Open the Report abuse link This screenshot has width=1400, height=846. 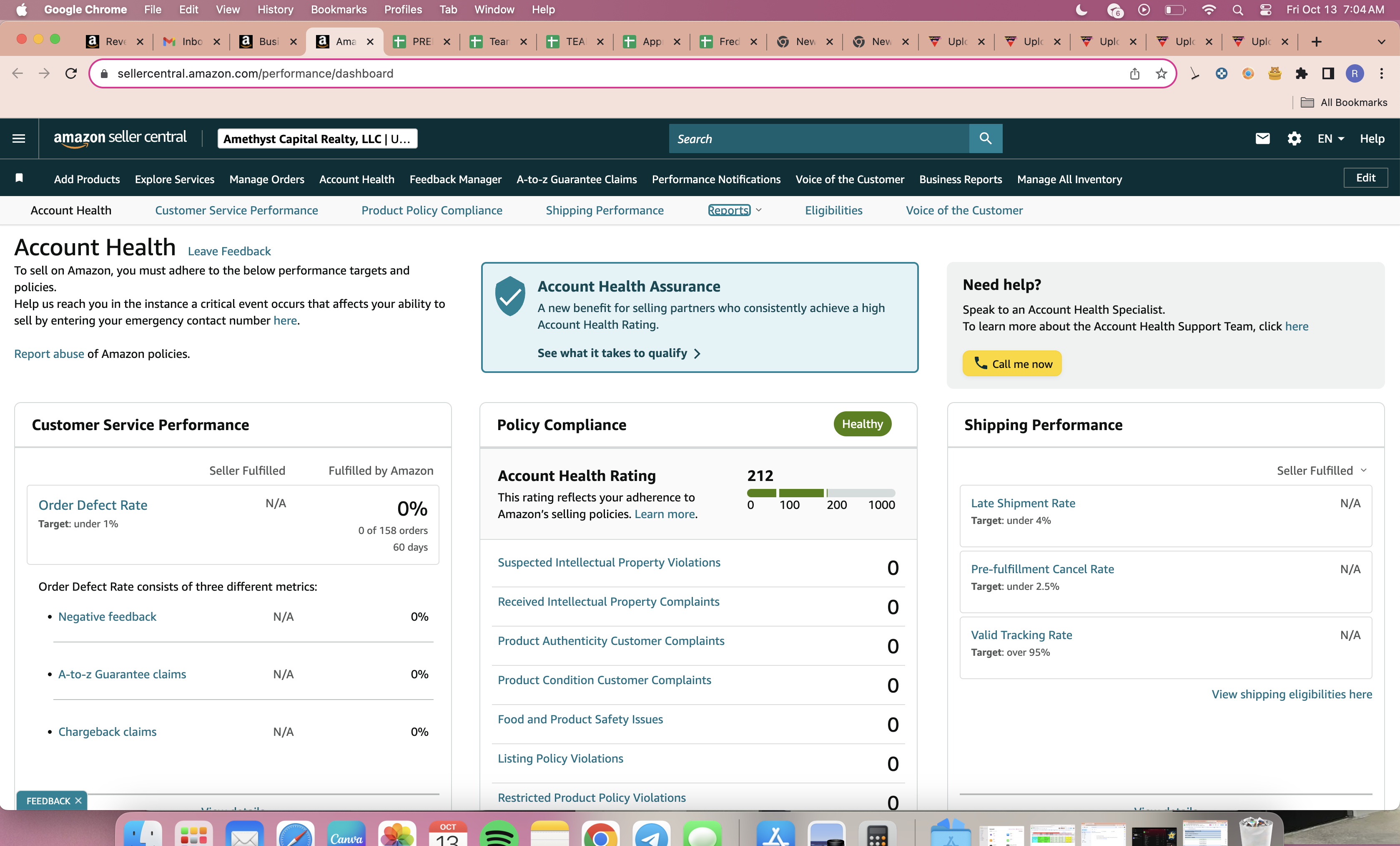click(x=49, y=354)
